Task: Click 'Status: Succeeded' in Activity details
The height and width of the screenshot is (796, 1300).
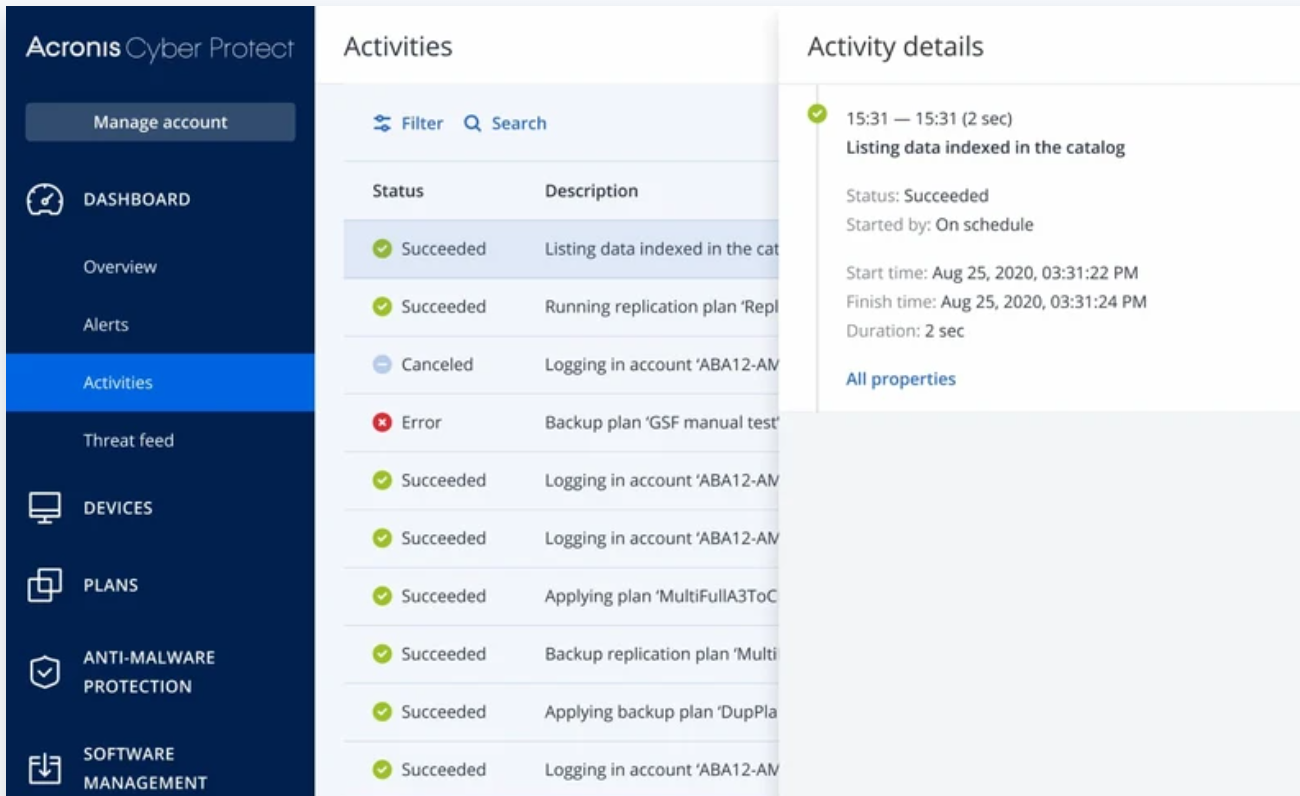Action: tap(917, 196)
